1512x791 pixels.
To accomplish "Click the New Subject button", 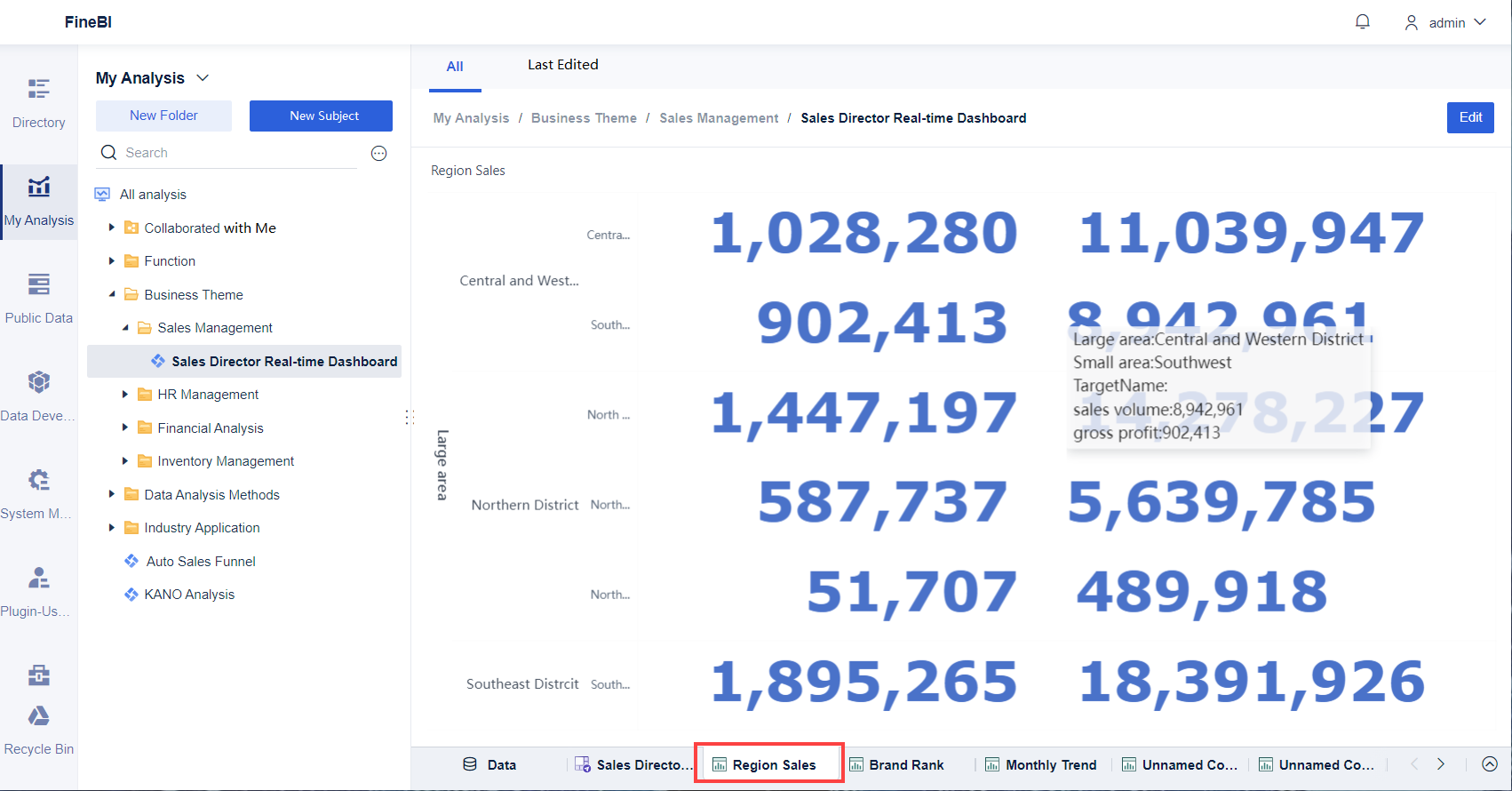I will (x=321, y=116).
